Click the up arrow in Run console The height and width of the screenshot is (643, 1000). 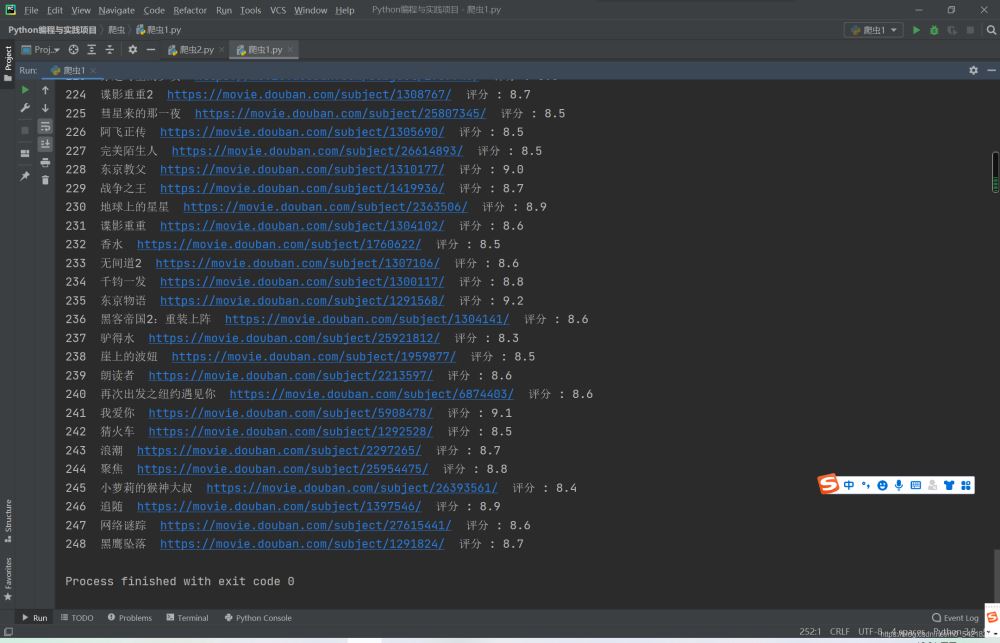click(x=45, y=90)
